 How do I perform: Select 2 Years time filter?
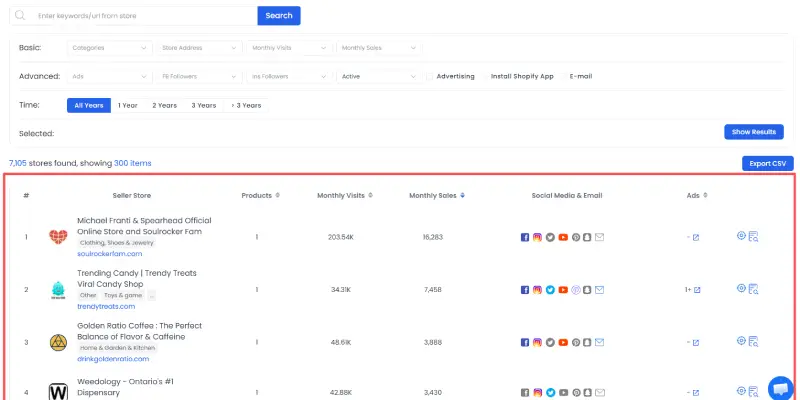point(164,106)
